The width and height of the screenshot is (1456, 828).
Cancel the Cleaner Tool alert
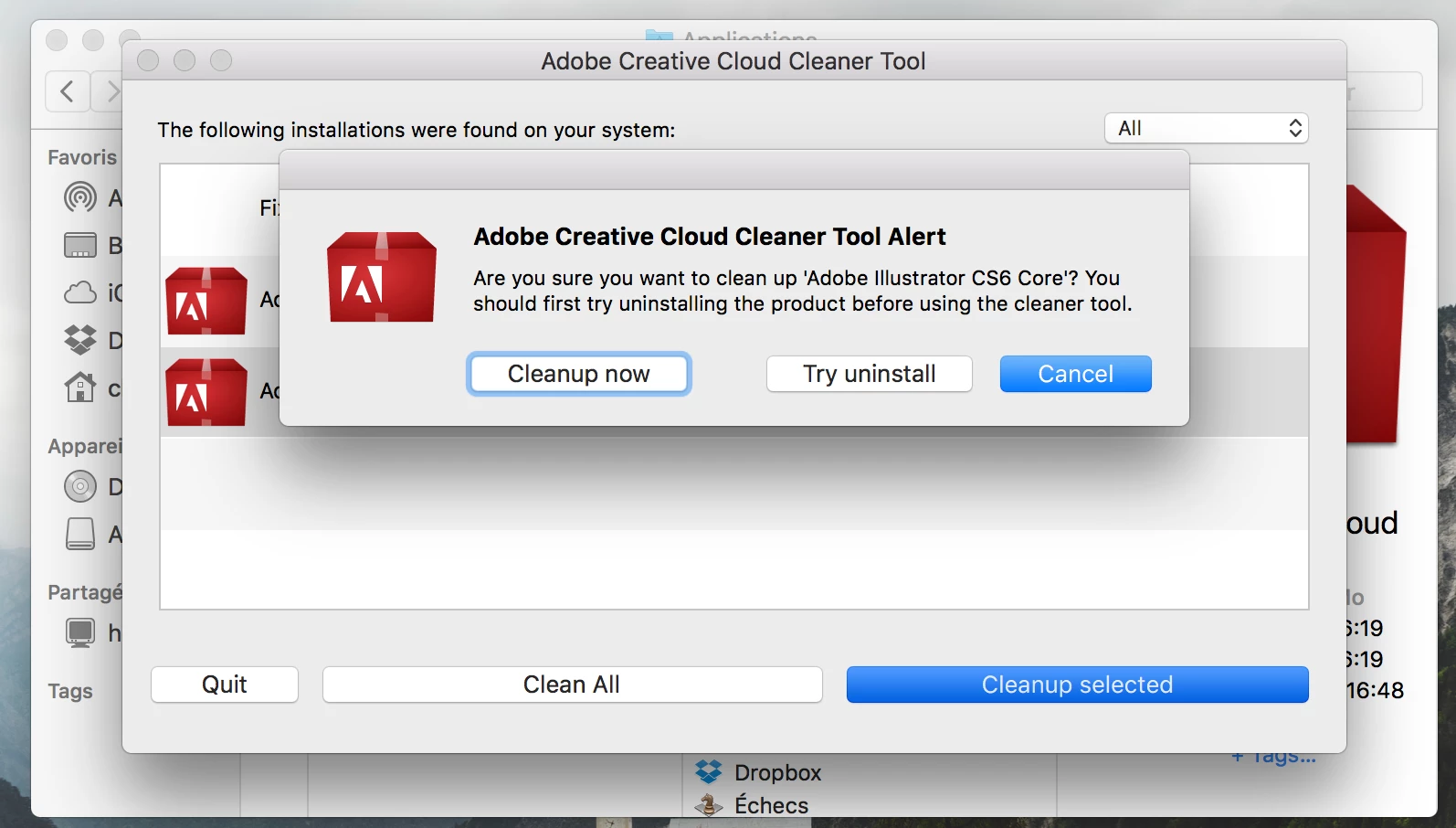click(x=1075, y=374)
